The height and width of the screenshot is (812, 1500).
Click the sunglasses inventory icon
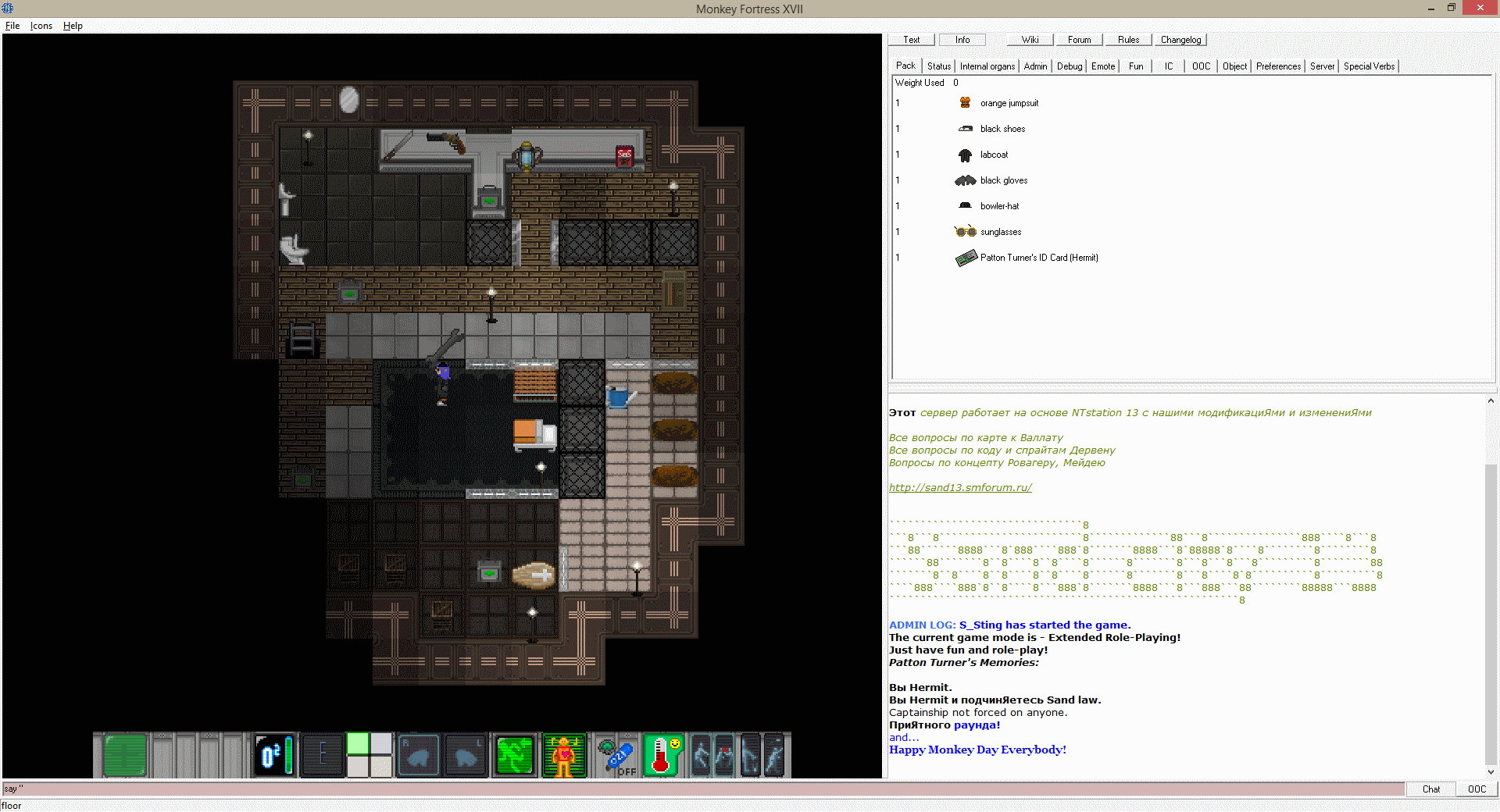tap(966, 232)
